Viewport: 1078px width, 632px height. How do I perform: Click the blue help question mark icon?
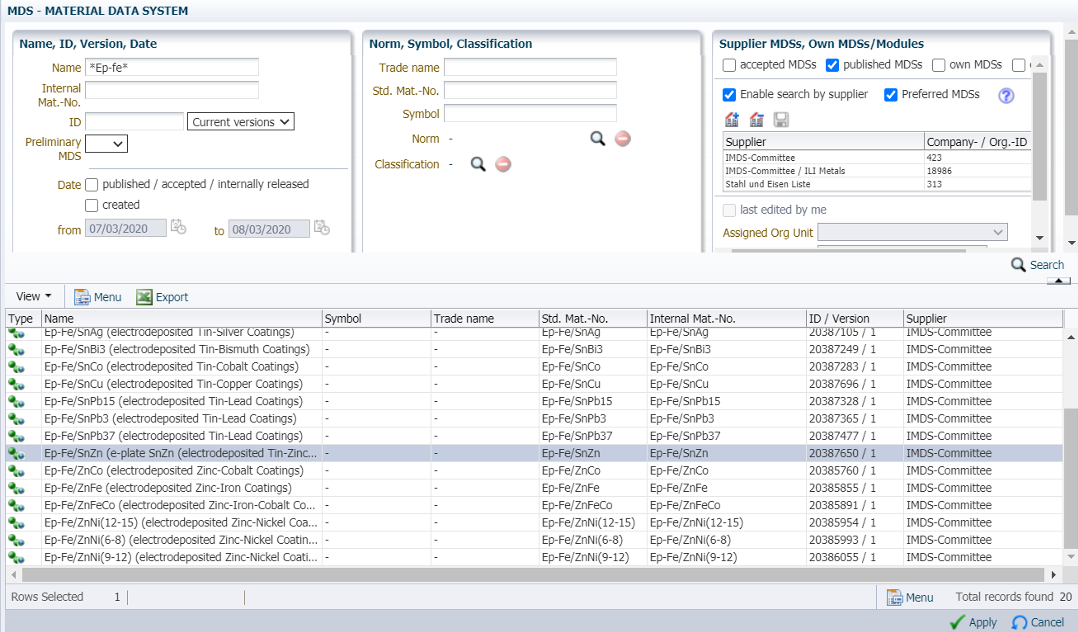coord(1006,96)
